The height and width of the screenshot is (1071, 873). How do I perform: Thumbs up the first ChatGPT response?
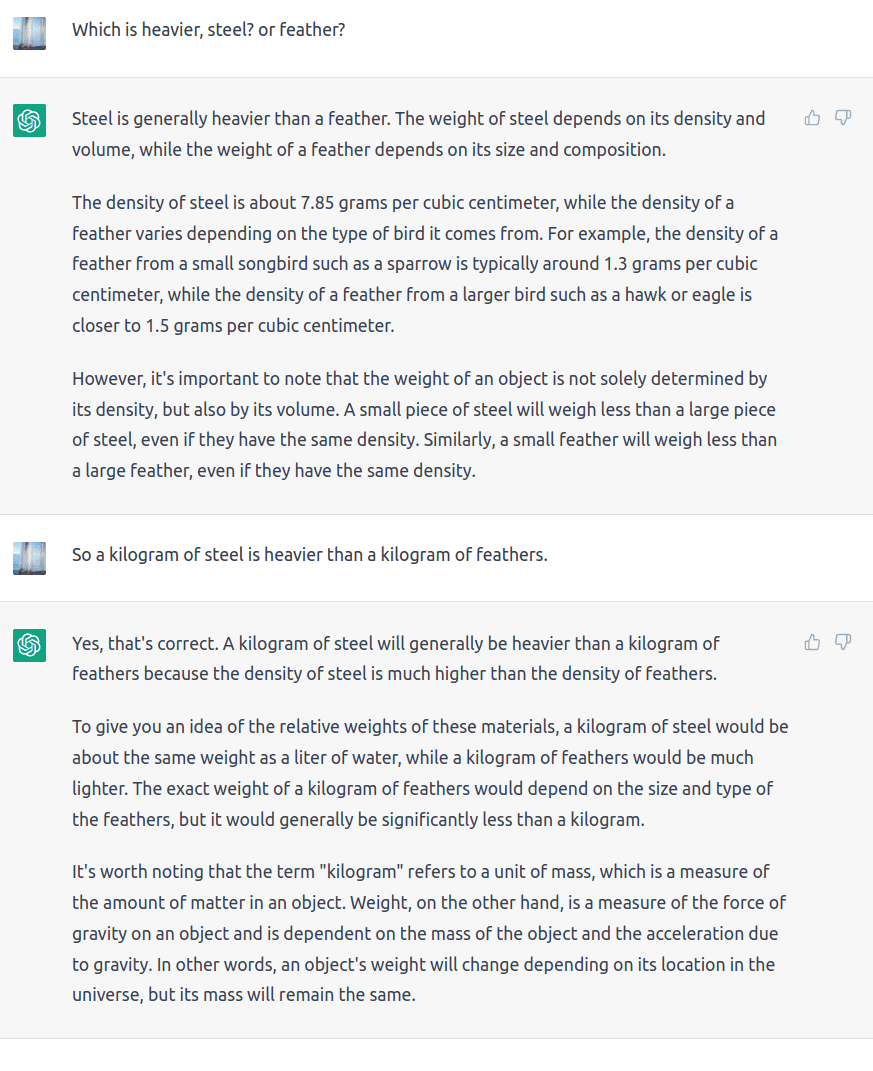click(x=812, y=118)
